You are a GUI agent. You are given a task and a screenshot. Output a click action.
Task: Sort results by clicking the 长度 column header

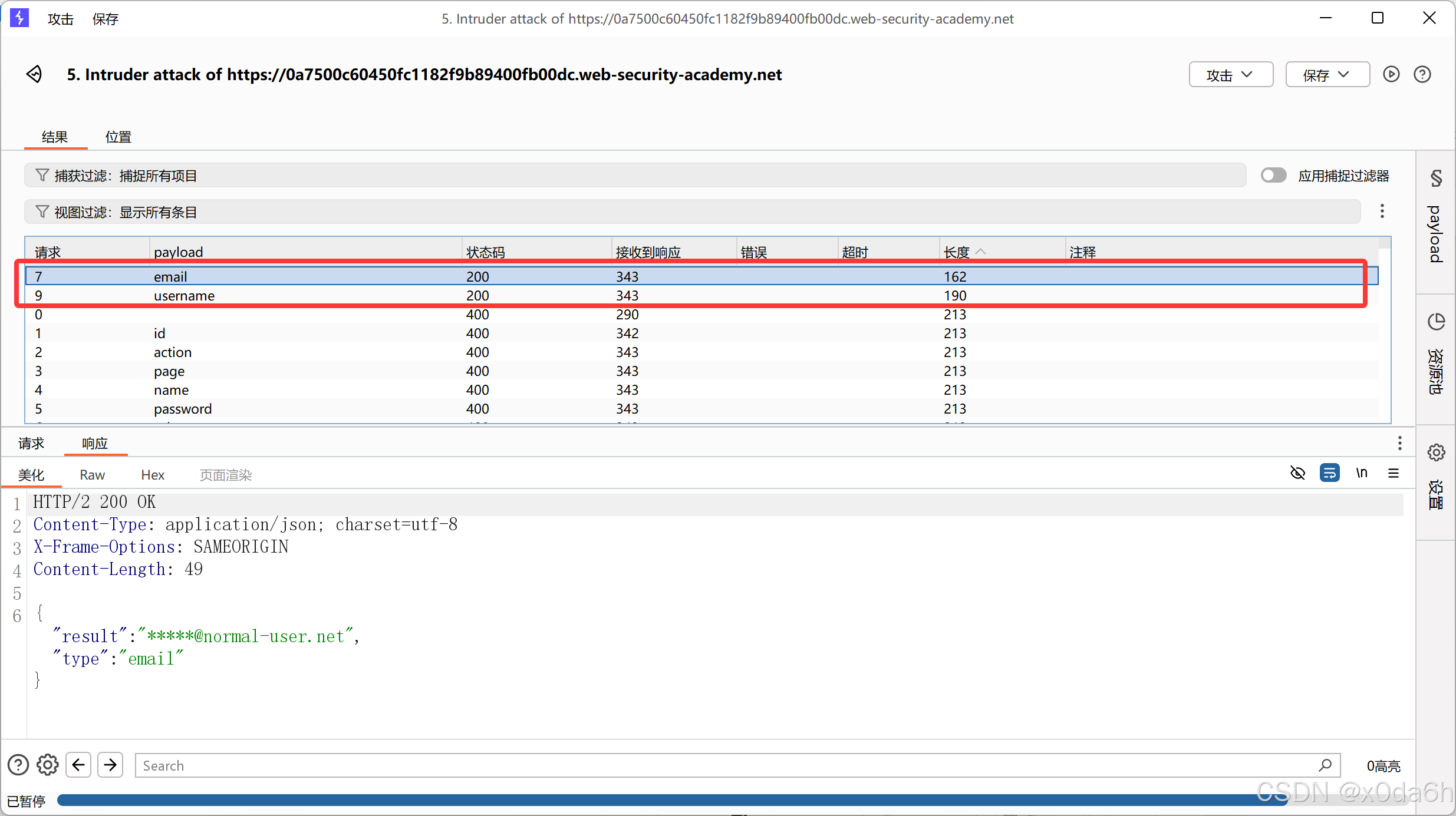coord(958,252)
